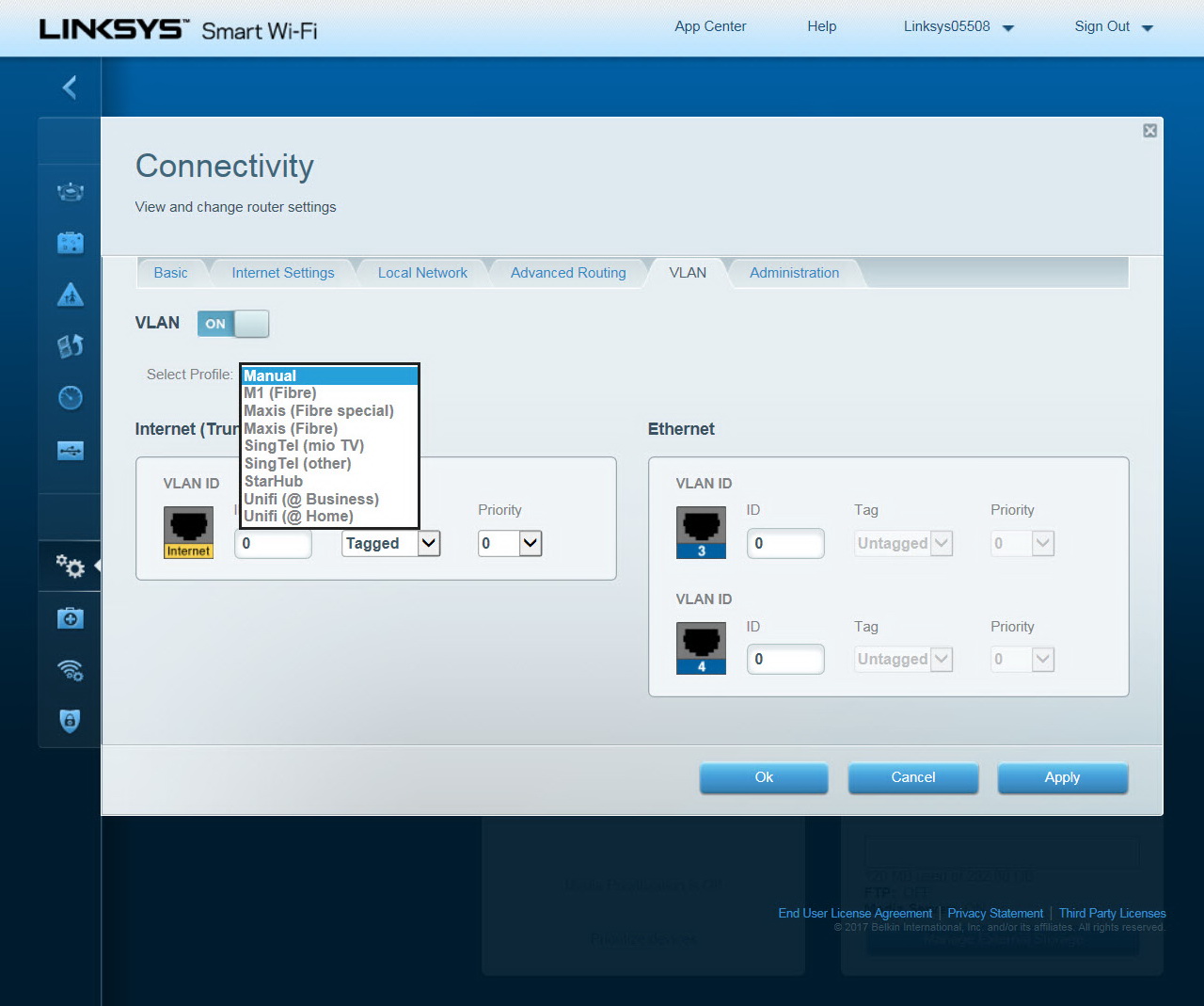Click Ethernet port 3 icon
The image size is (1204, 1006).
click(701, 533)
